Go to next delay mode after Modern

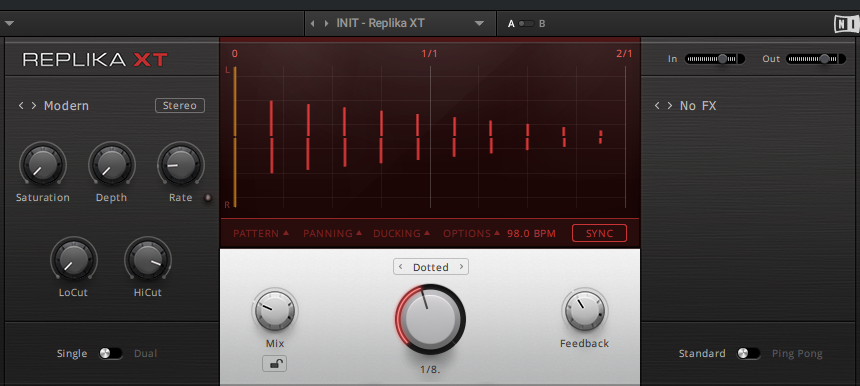click(34, 105)
